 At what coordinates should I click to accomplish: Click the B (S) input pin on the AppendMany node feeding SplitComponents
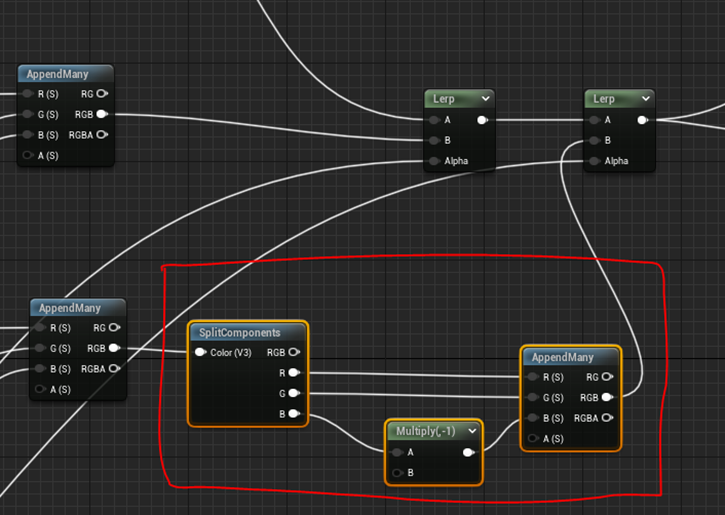[40, 368]
